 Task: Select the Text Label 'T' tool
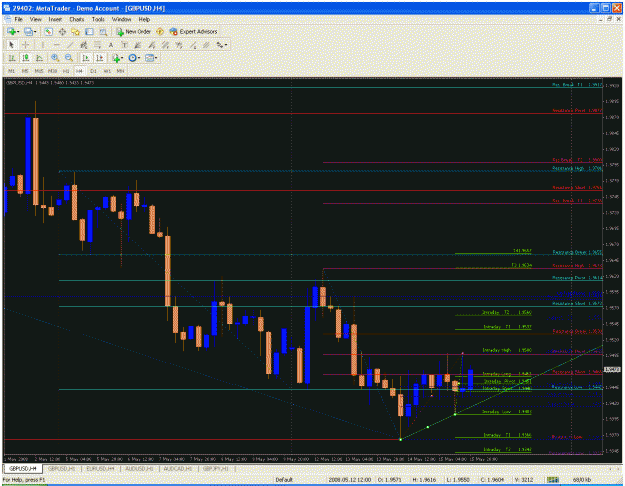pyautogui.click(x=124, y=45)
